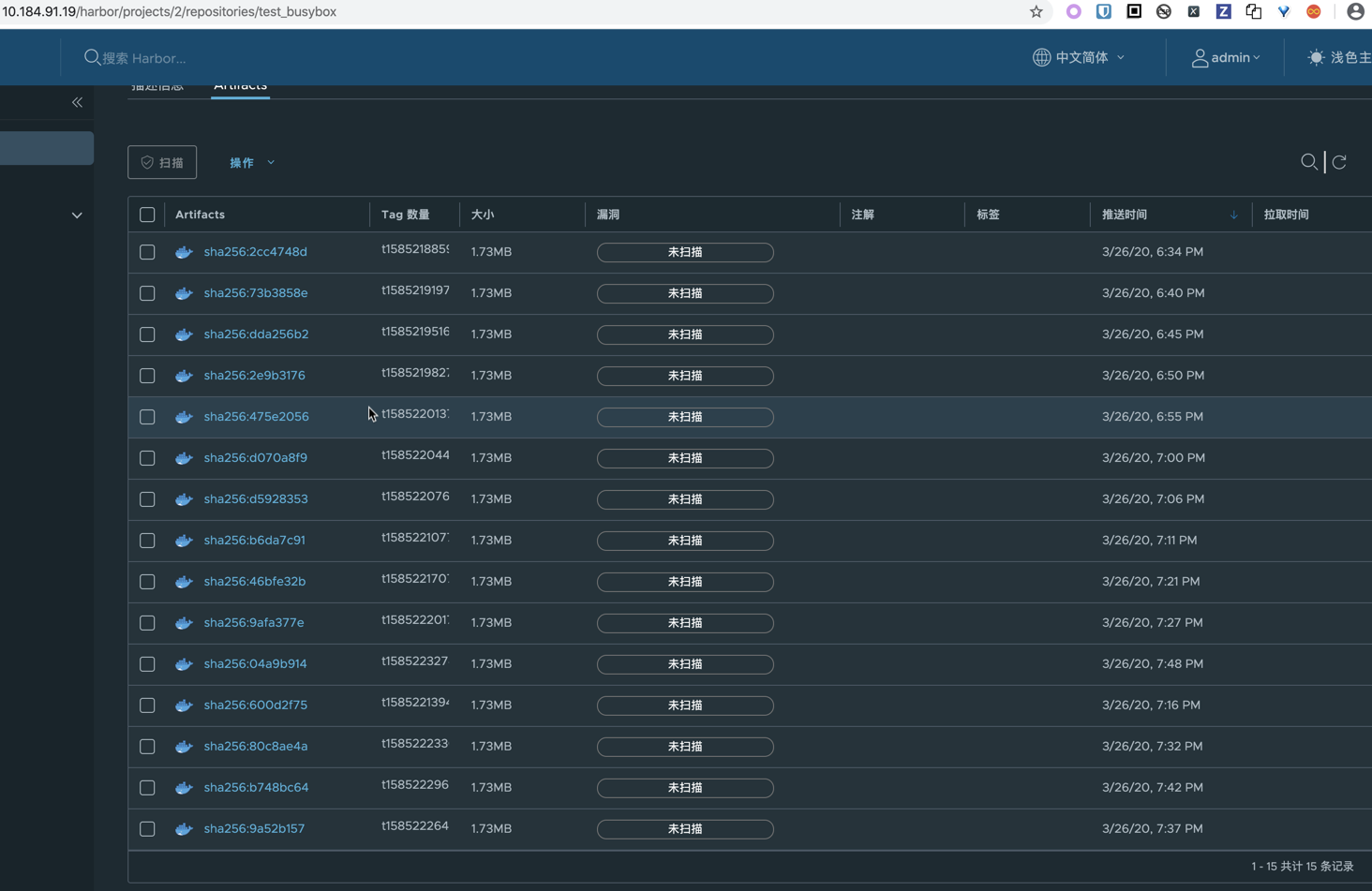This screenshot has height=891, width=1372.
Task: Check the box for sha256:73b3858e
Action: coord(147,293)
